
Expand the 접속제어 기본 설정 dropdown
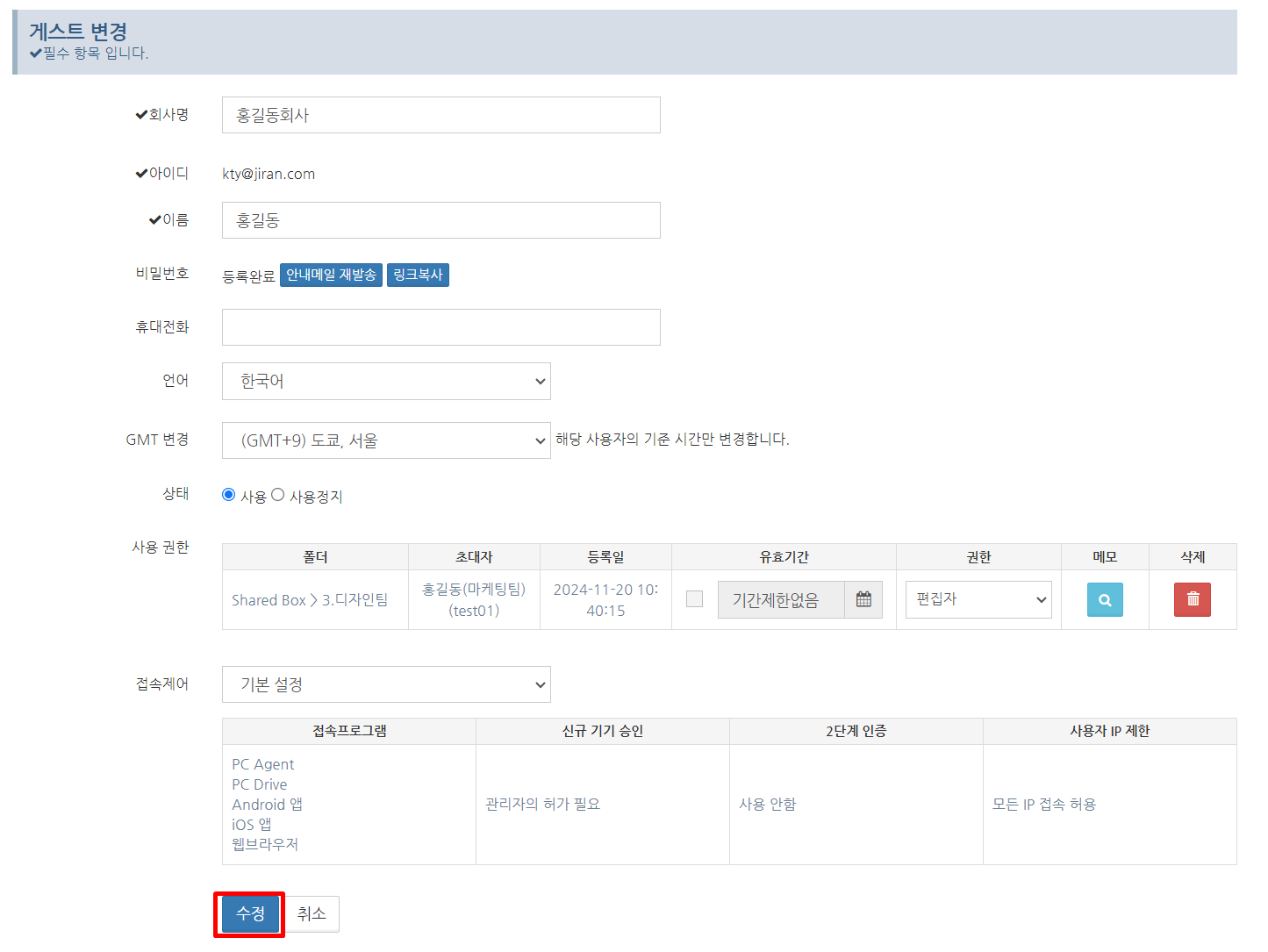(x=386, y=684)
